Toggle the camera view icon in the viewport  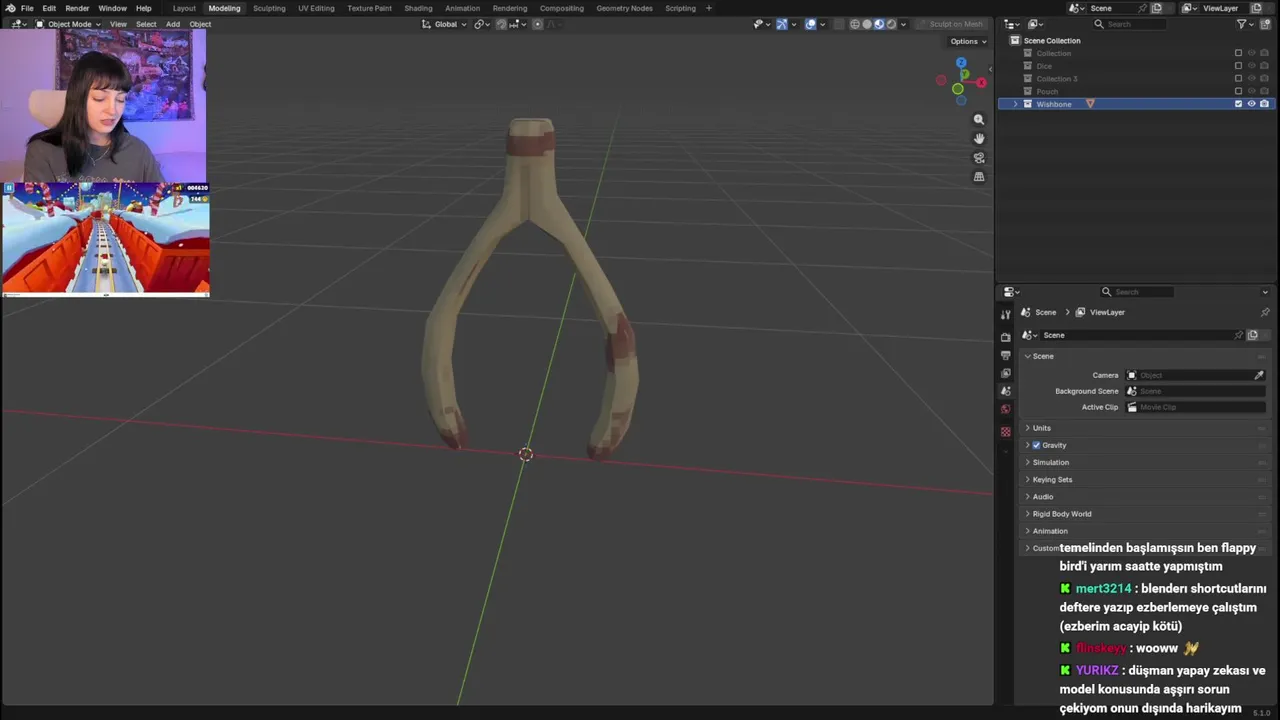979,157
